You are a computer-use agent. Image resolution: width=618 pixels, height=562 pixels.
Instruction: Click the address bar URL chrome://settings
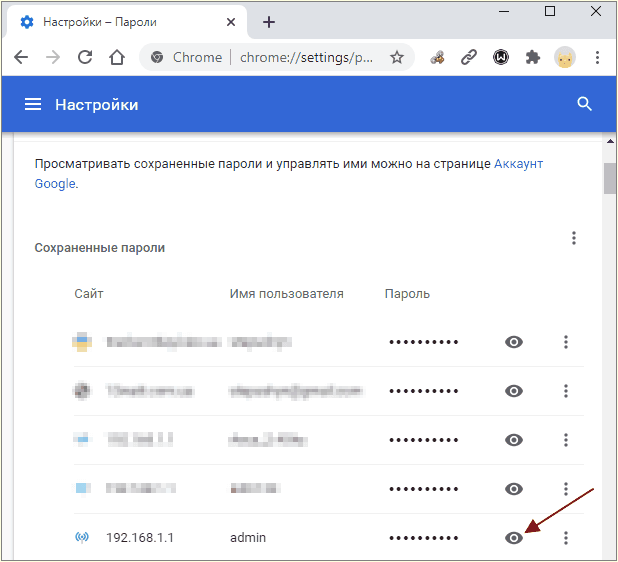pyautogui.click(x=306, y=58)
